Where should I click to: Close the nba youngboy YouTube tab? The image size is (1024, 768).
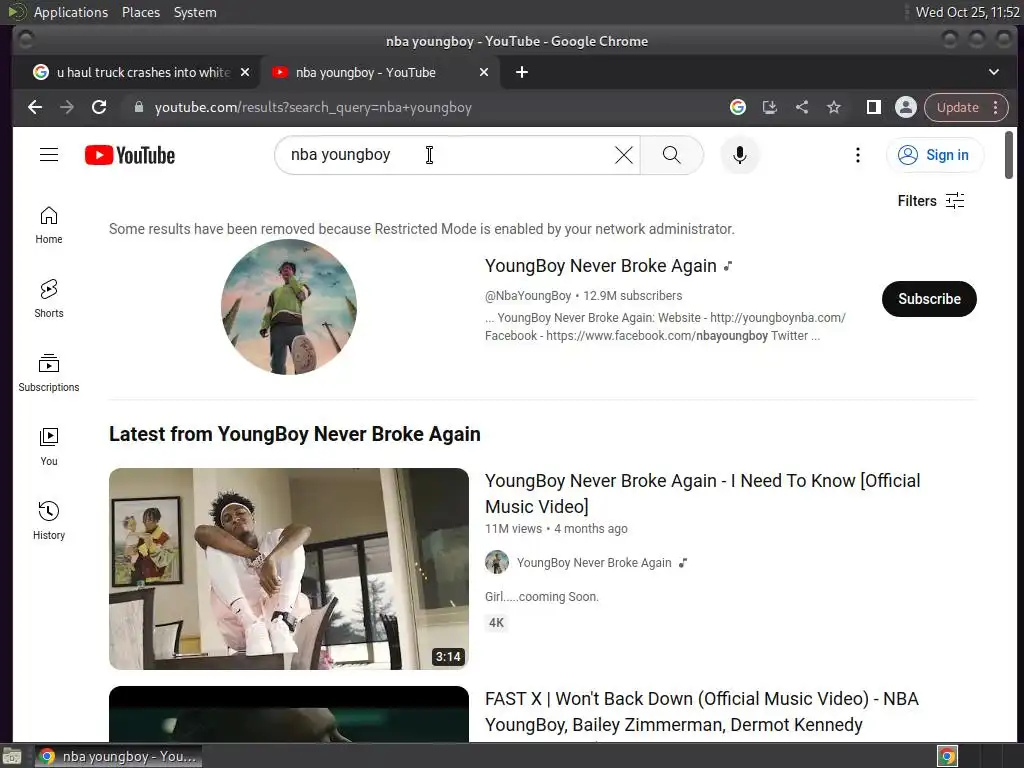click(484, 72)
